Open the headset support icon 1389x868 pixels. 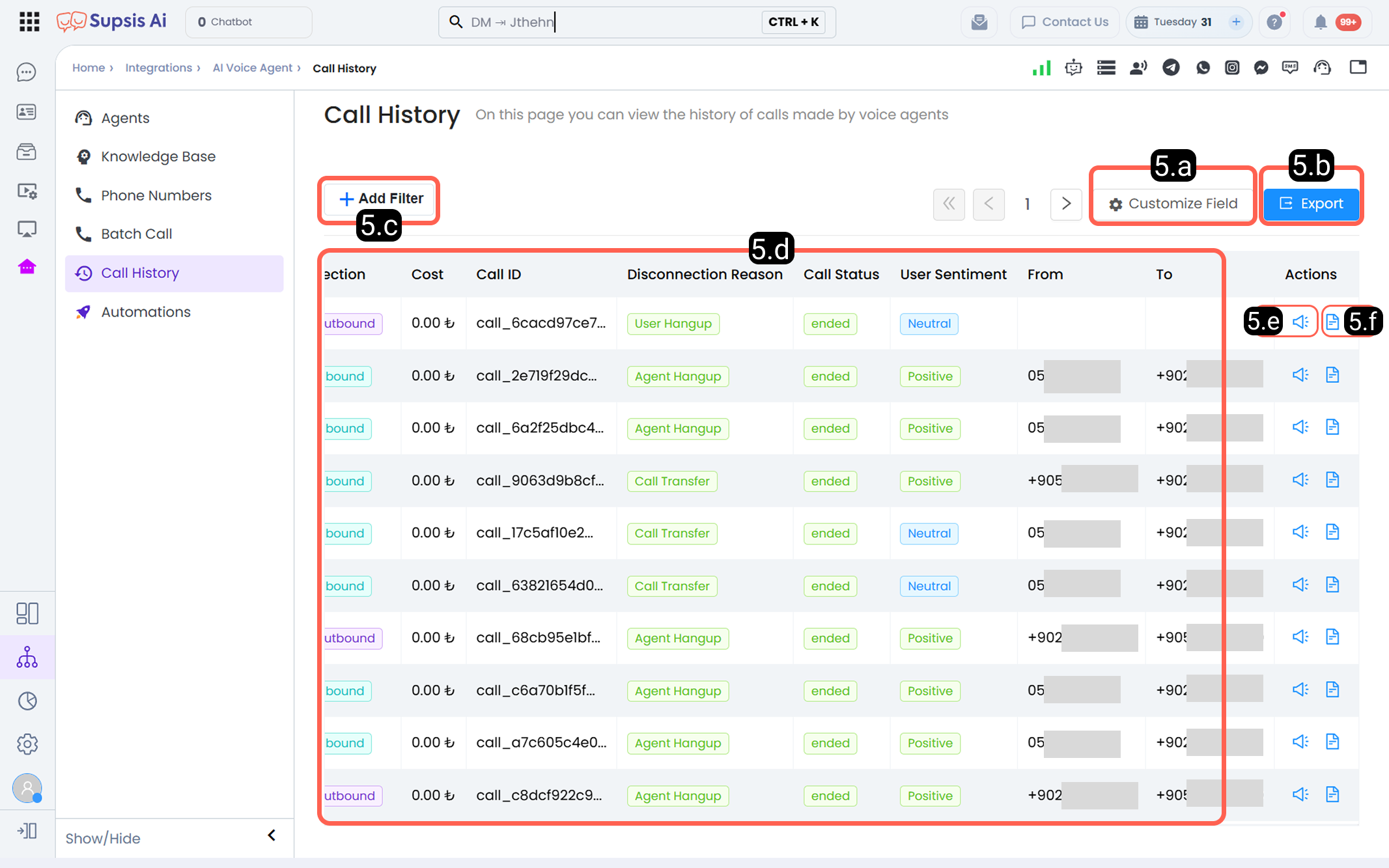(x=1323, y=68)
